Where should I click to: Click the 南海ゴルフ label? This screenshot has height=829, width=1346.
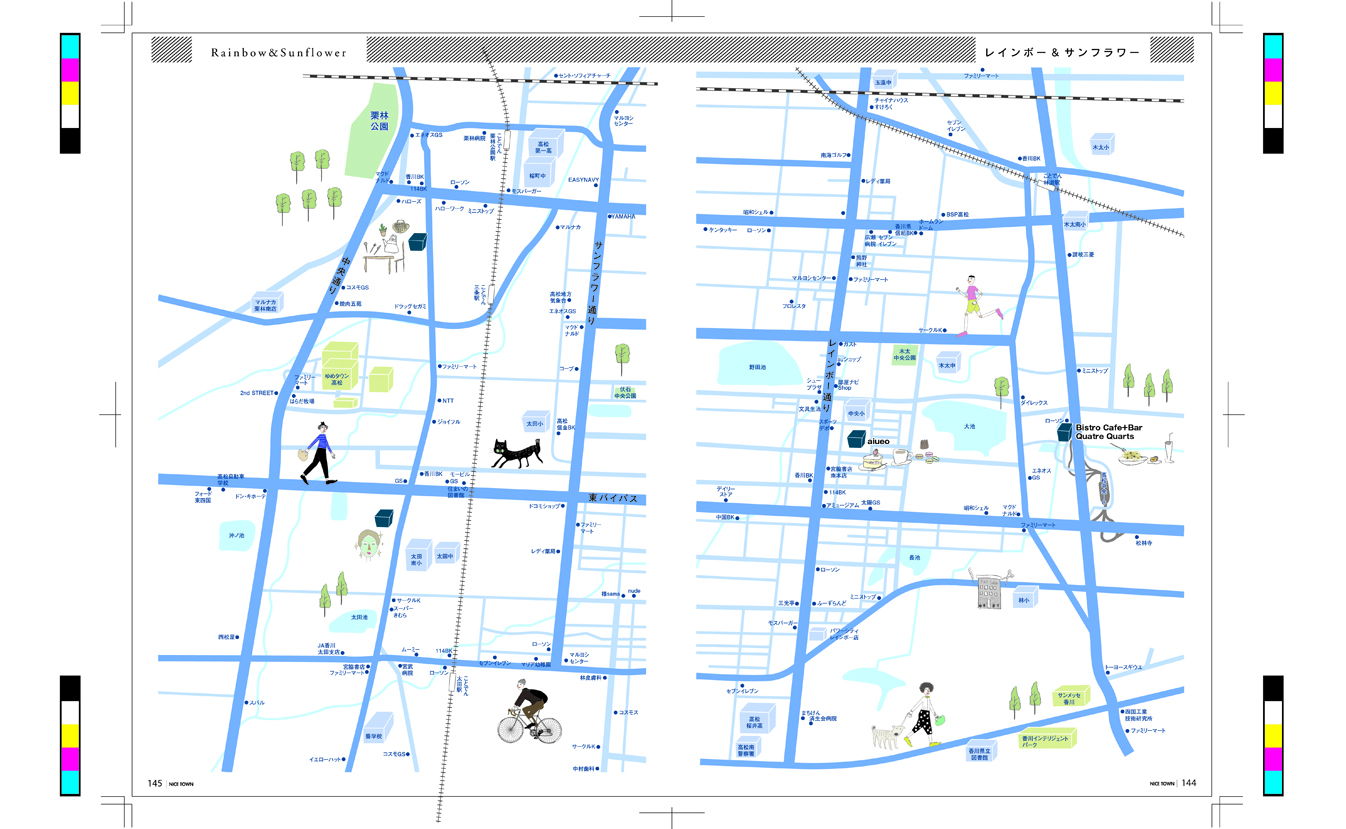pyautogui.click(x=834, y=155)
